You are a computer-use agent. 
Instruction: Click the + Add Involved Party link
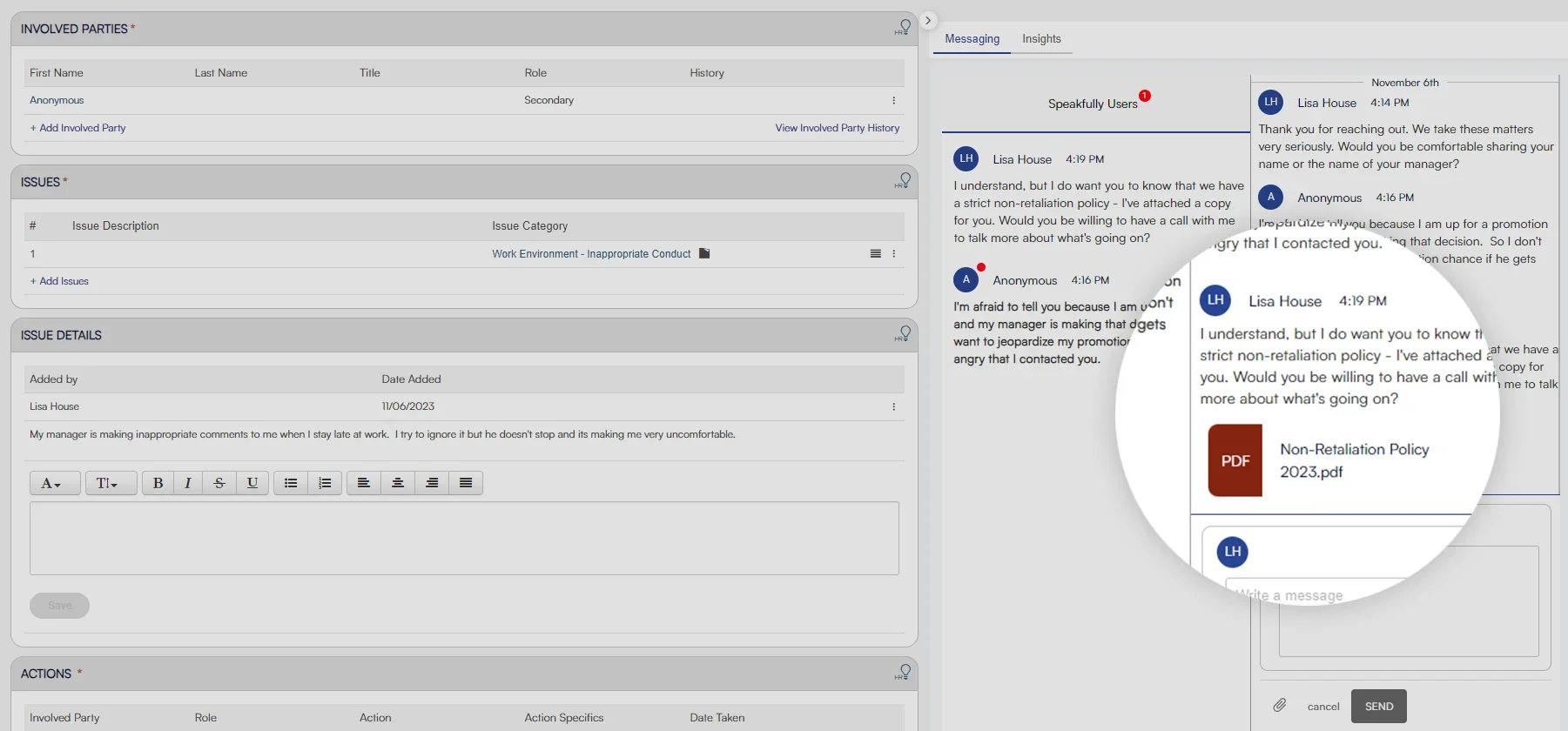(77, 128)
